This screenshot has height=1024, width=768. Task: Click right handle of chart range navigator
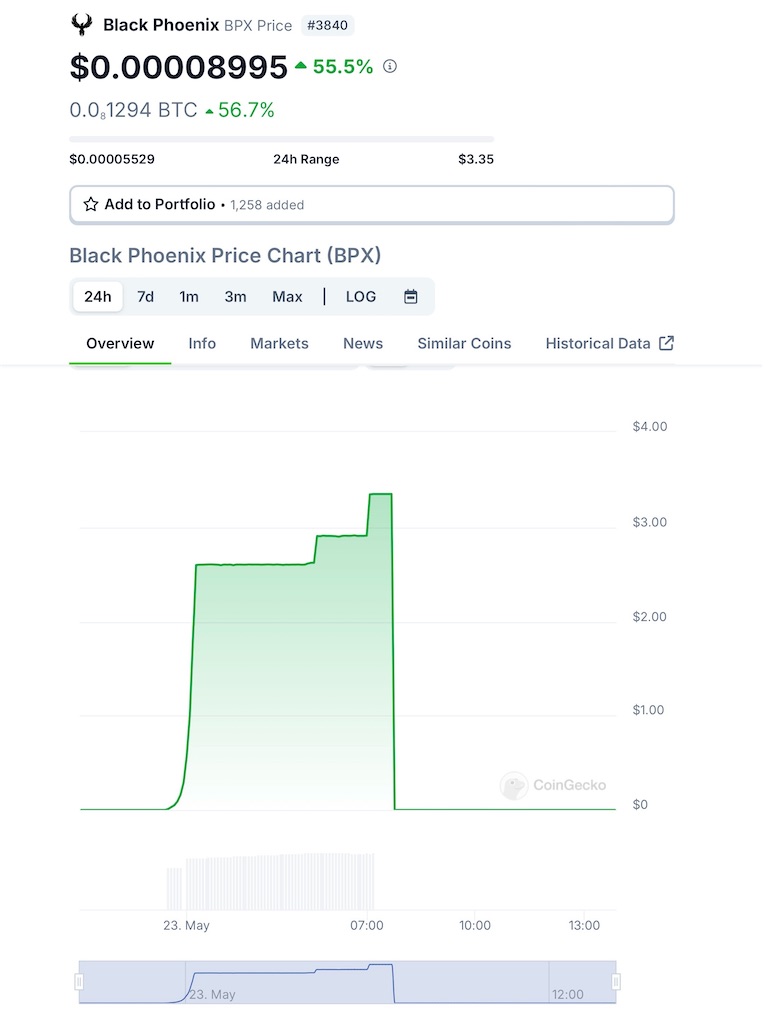coord(616,982)
